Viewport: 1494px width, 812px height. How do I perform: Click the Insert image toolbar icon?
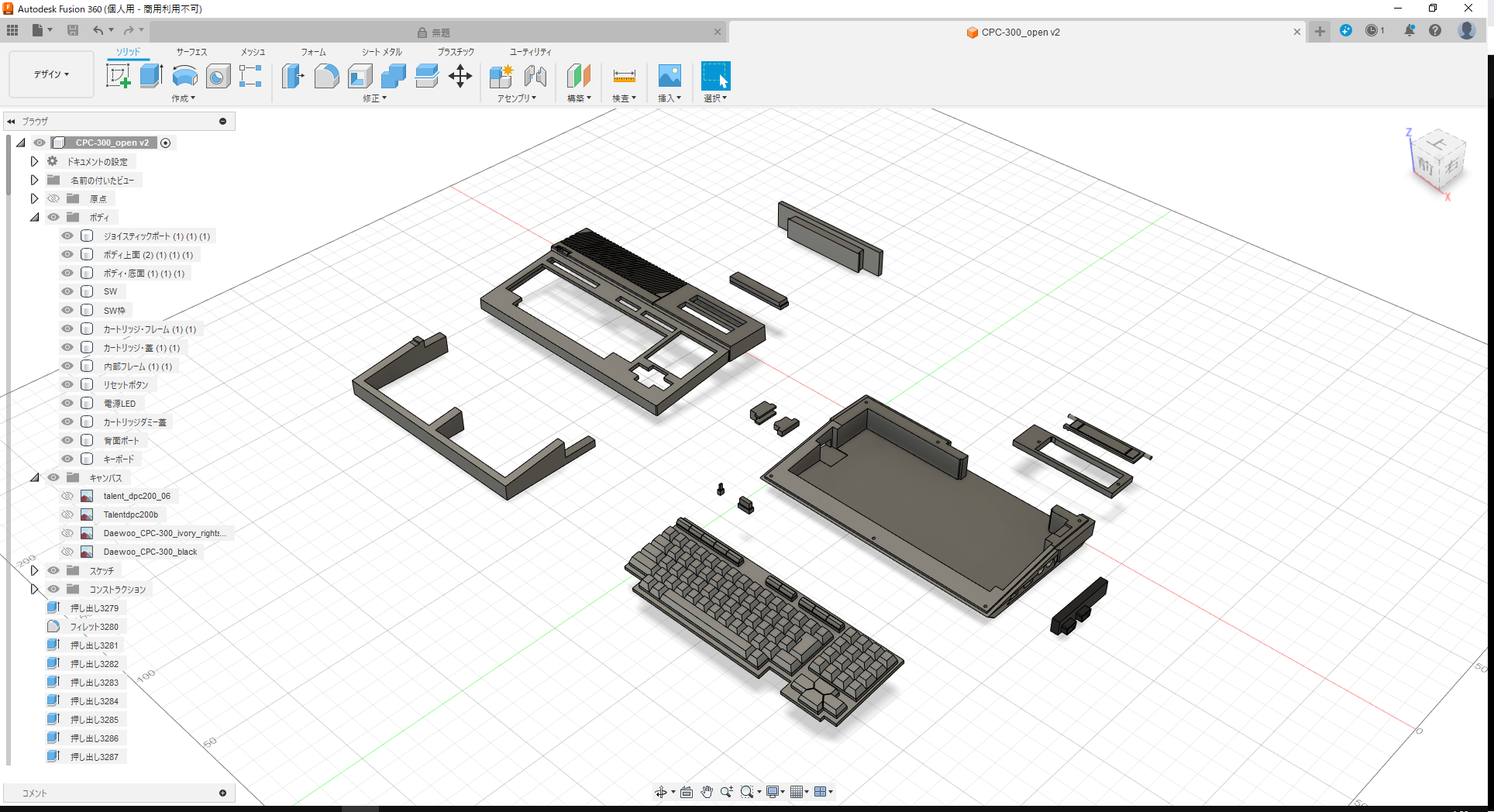(x=668, y=77)
